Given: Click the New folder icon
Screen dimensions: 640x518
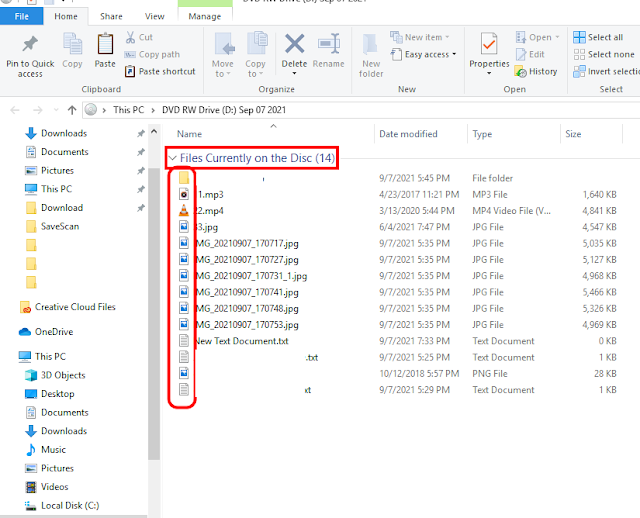Looking at the screenshot, I should click(370, 44).
